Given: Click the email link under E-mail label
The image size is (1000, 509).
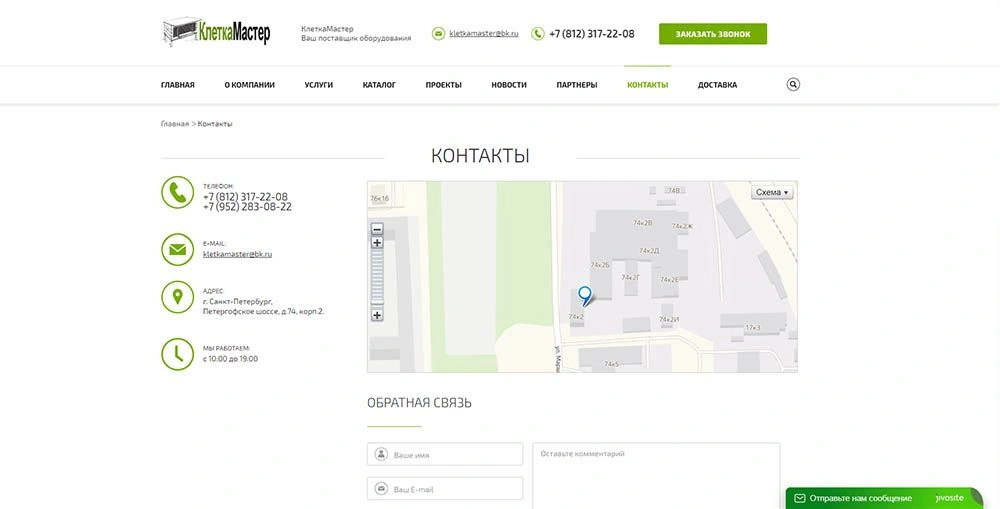Looking at the screenshot, I should coord(237,254).
